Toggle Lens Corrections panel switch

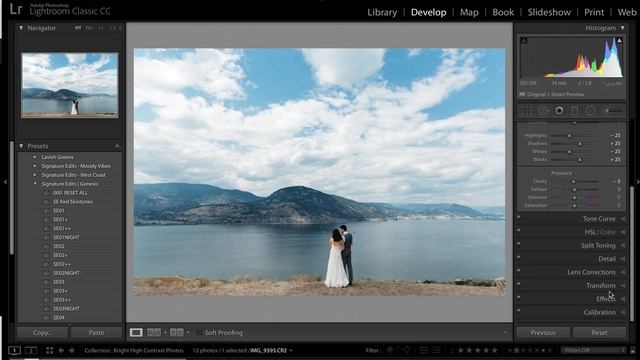click(x=518, y=271)
